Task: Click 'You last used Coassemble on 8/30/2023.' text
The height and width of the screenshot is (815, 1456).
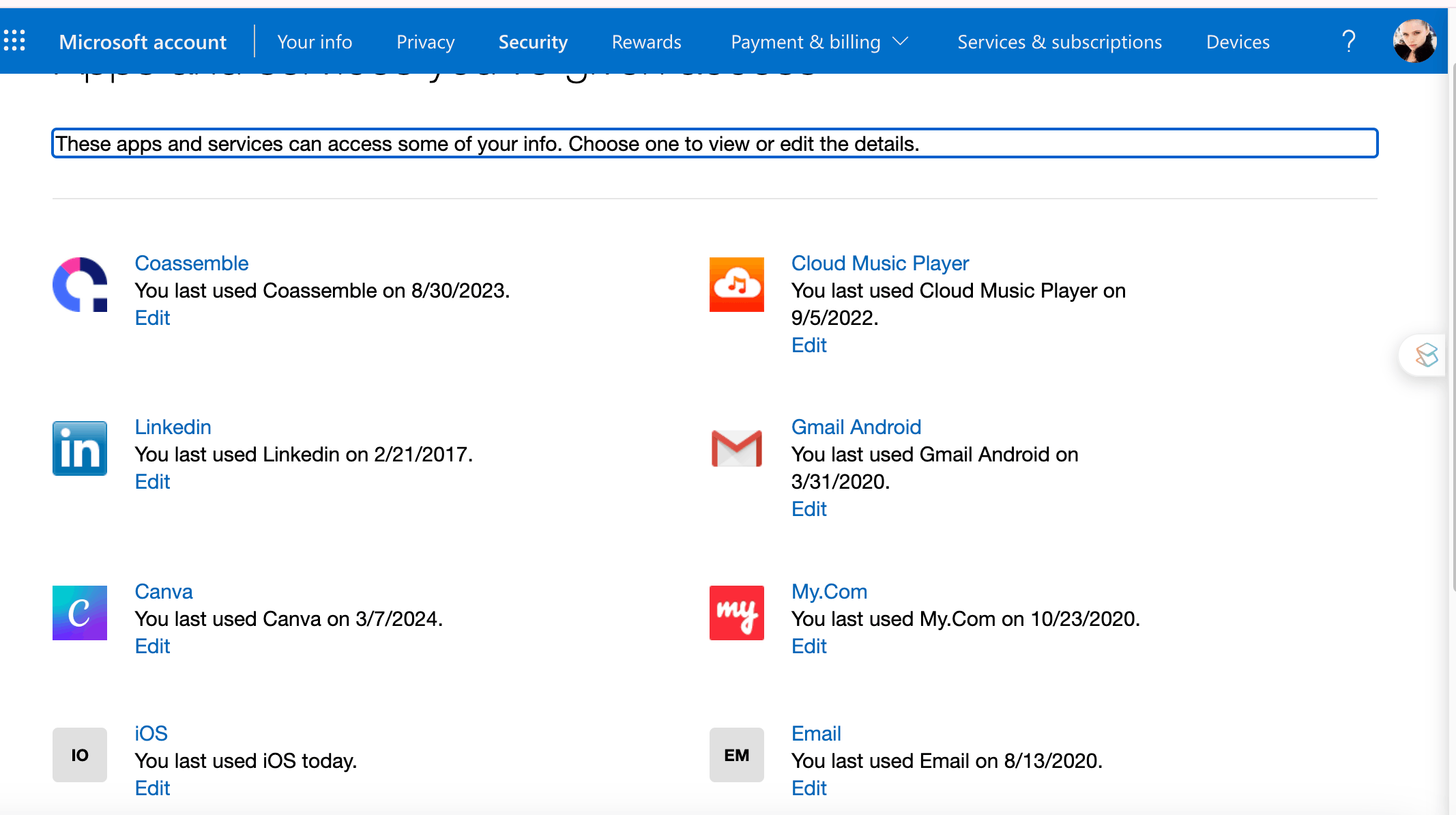Action: 322,291
